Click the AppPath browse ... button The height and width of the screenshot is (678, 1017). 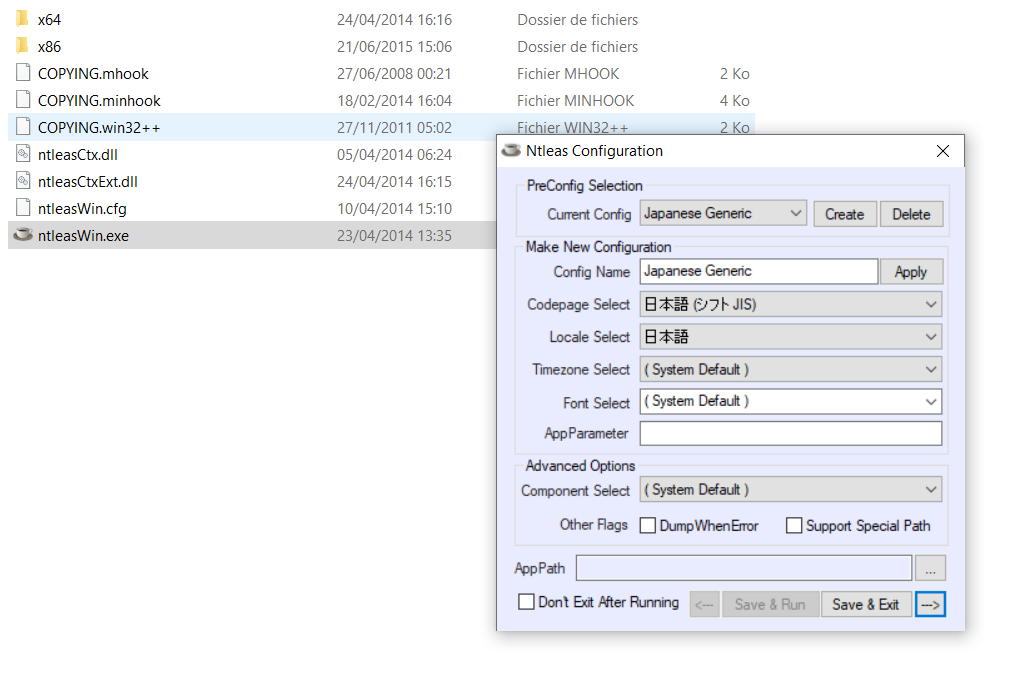click(x=930, y=568)
